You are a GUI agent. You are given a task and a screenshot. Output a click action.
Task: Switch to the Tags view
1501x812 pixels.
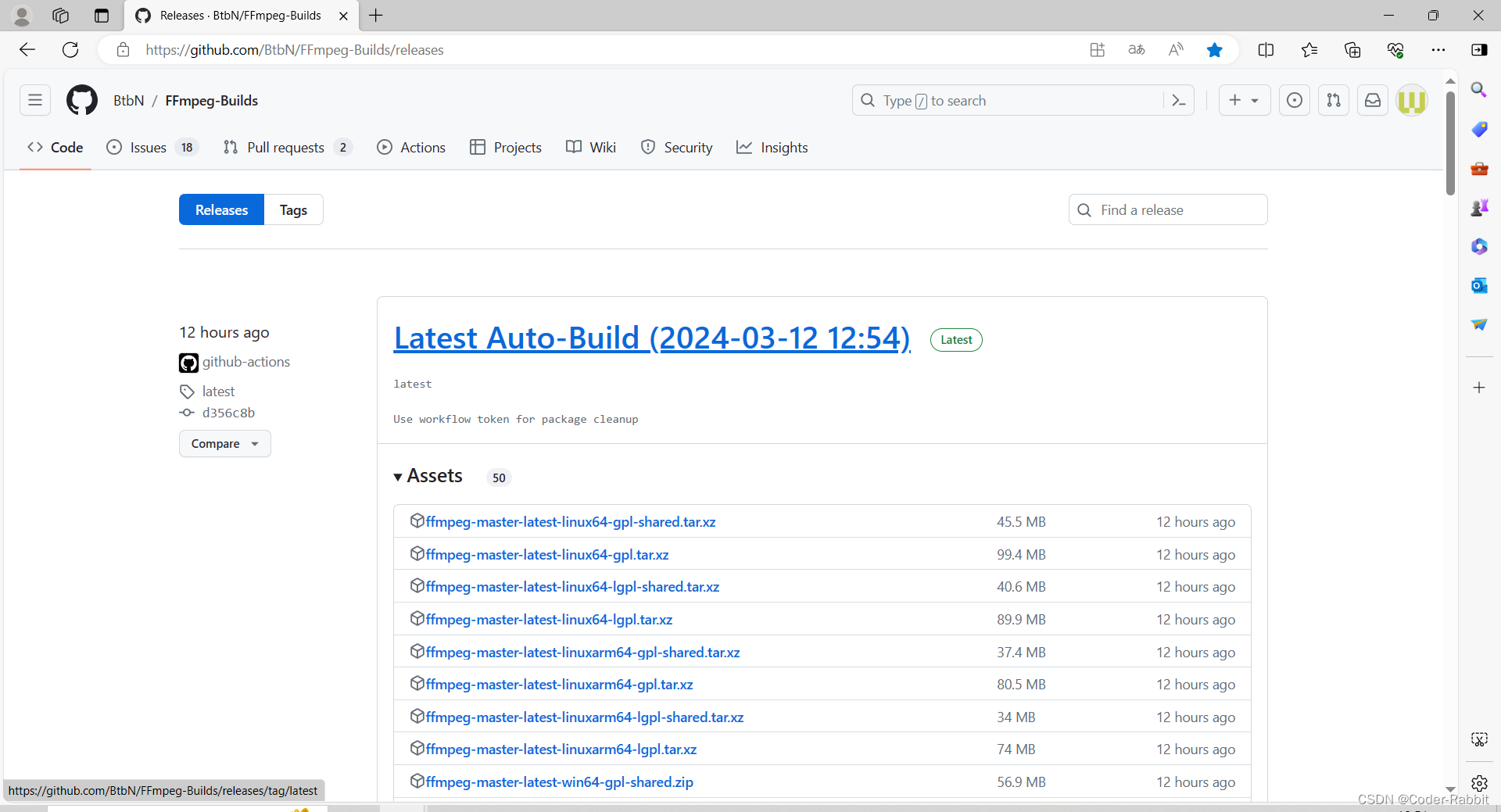[x=293, y=209]
